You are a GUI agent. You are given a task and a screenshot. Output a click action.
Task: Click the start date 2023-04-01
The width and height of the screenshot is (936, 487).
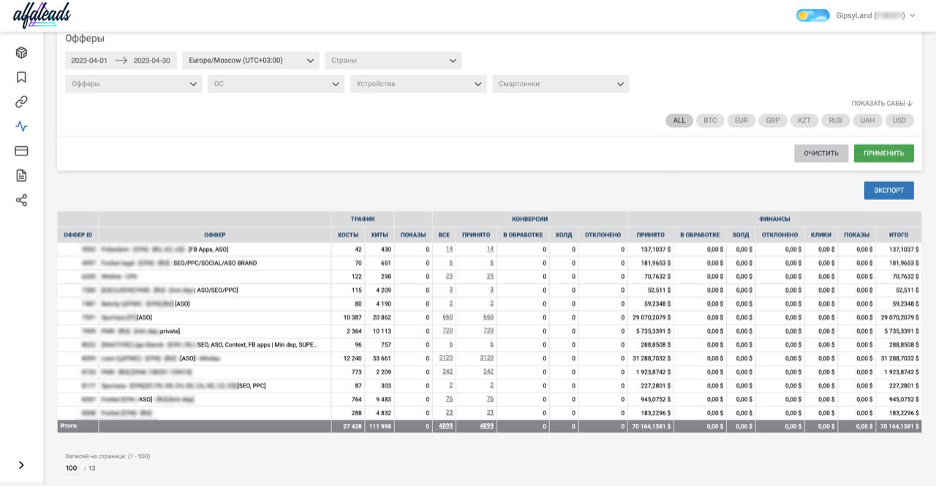89,60
